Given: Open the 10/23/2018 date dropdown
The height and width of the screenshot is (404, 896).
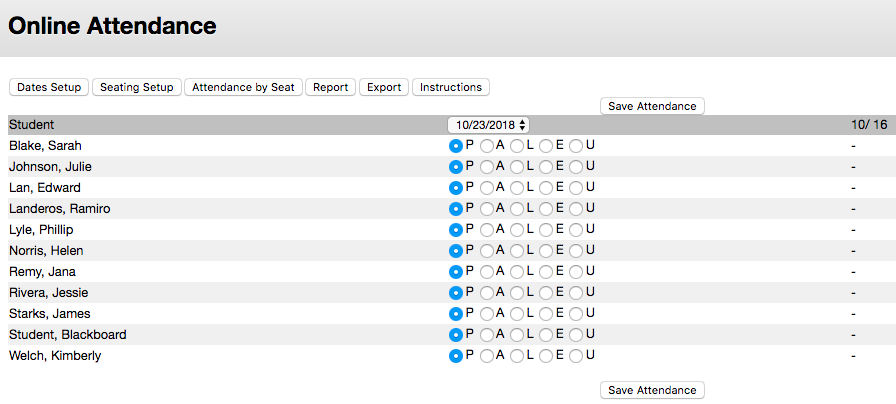Looking at the screenshot, I should (489, 125).
